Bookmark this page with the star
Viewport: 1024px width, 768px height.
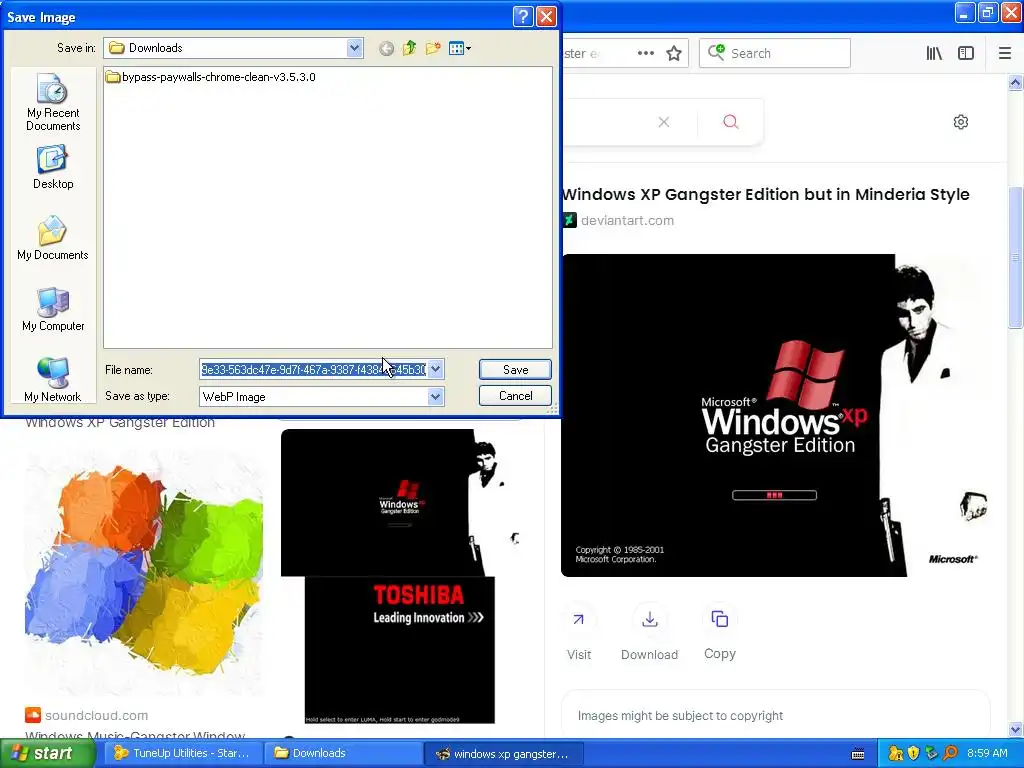[x=674, y=54]
